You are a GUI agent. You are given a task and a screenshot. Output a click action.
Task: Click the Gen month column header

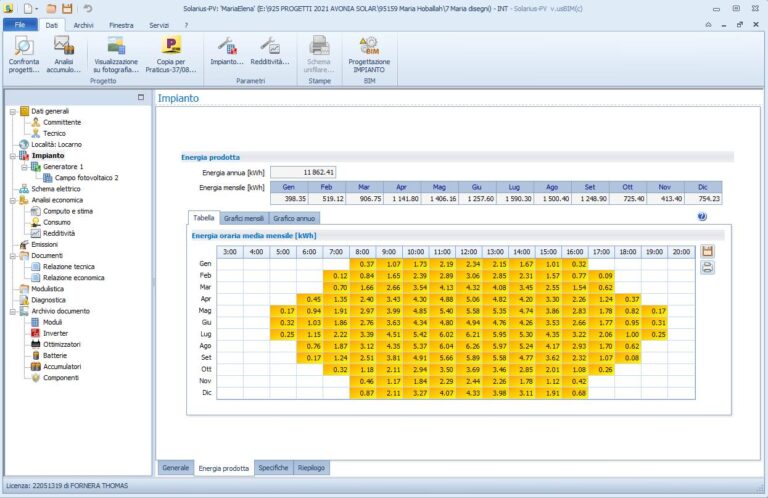[x=289, y=187]
